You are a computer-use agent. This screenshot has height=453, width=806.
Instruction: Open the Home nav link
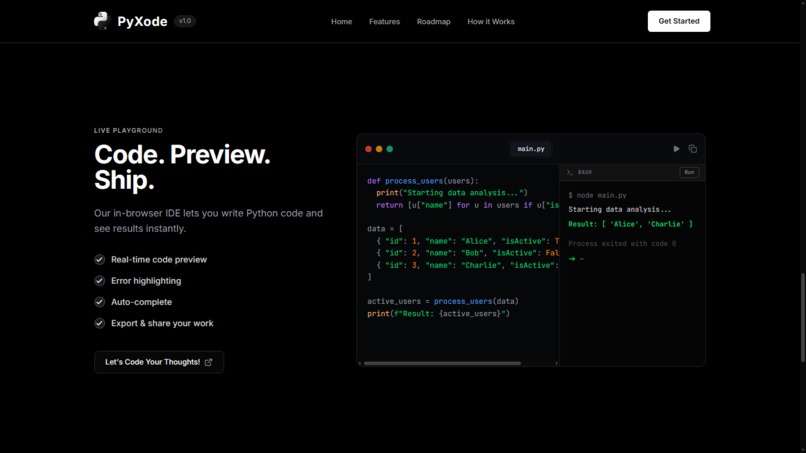click(341, 22)
